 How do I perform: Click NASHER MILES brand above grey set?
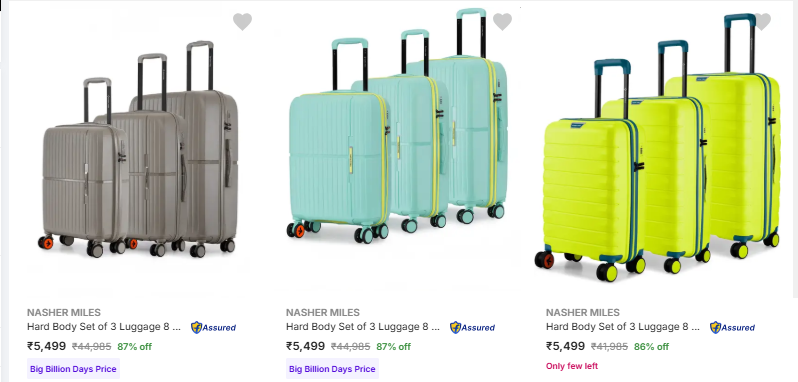(x=64, y=312)
